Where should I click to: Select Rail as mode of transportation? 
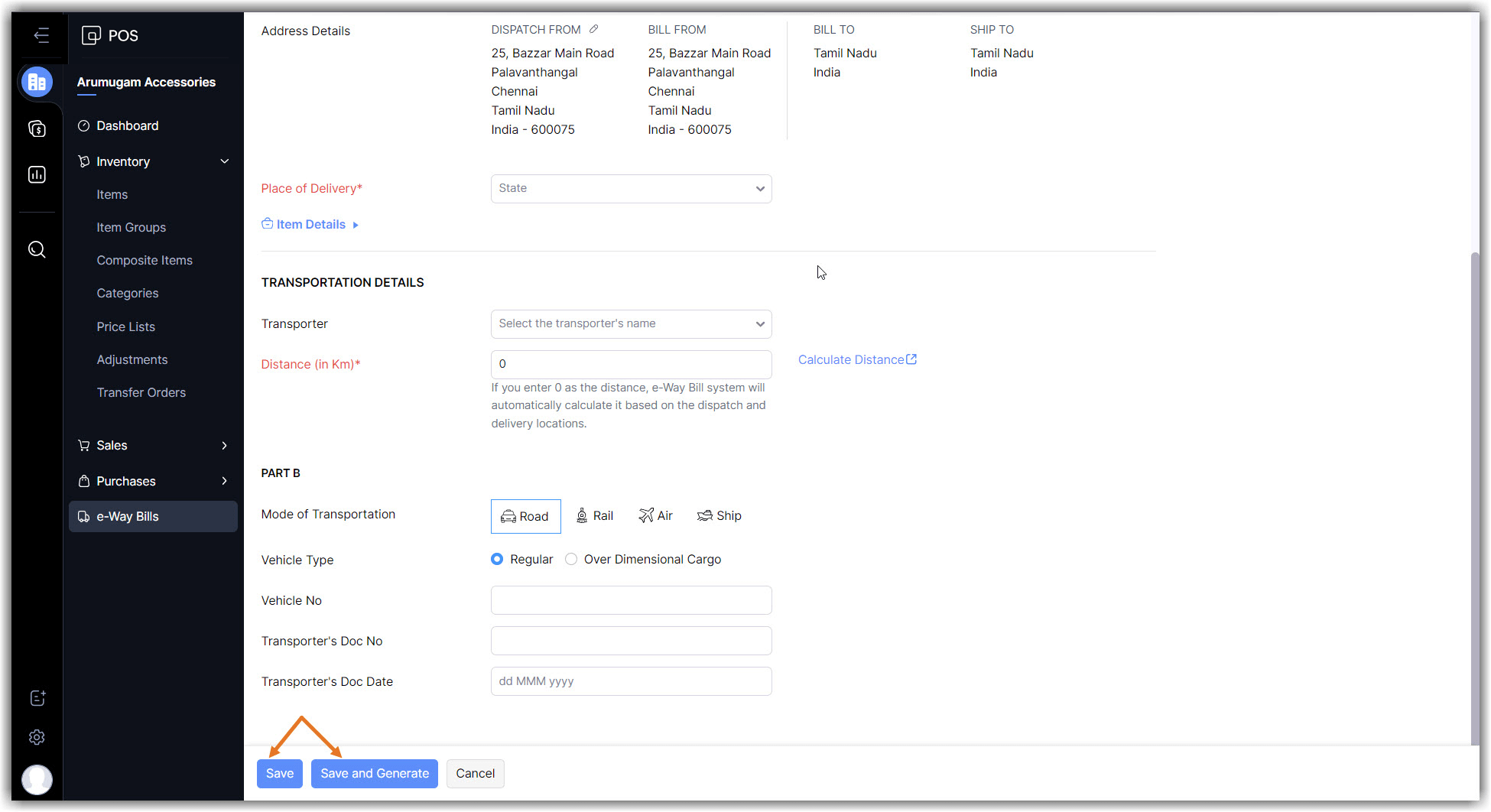594,516
